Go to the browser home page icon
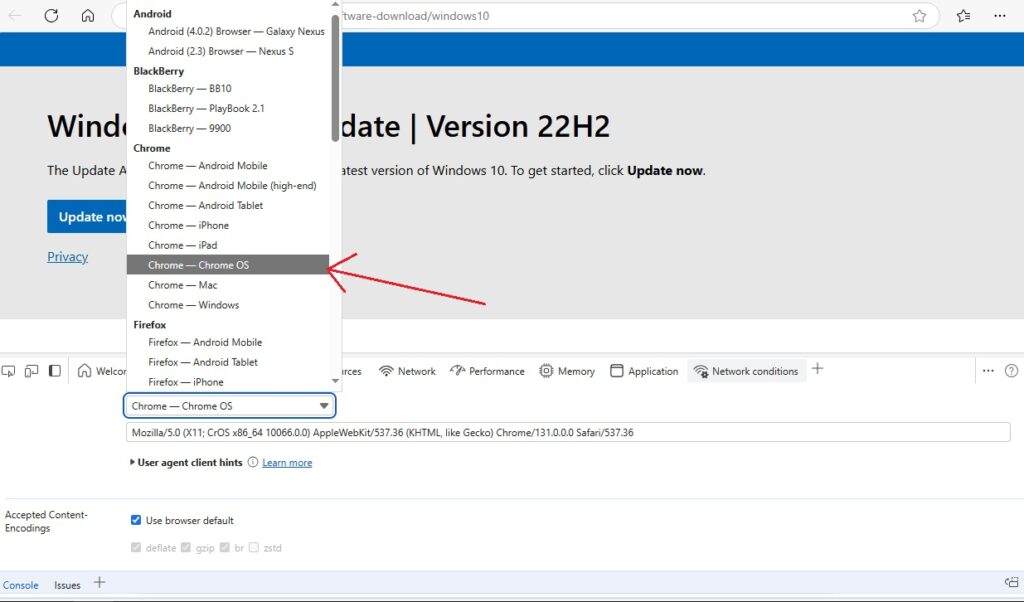Viewport: 1024px width, 602px height. tap(88, 16)
